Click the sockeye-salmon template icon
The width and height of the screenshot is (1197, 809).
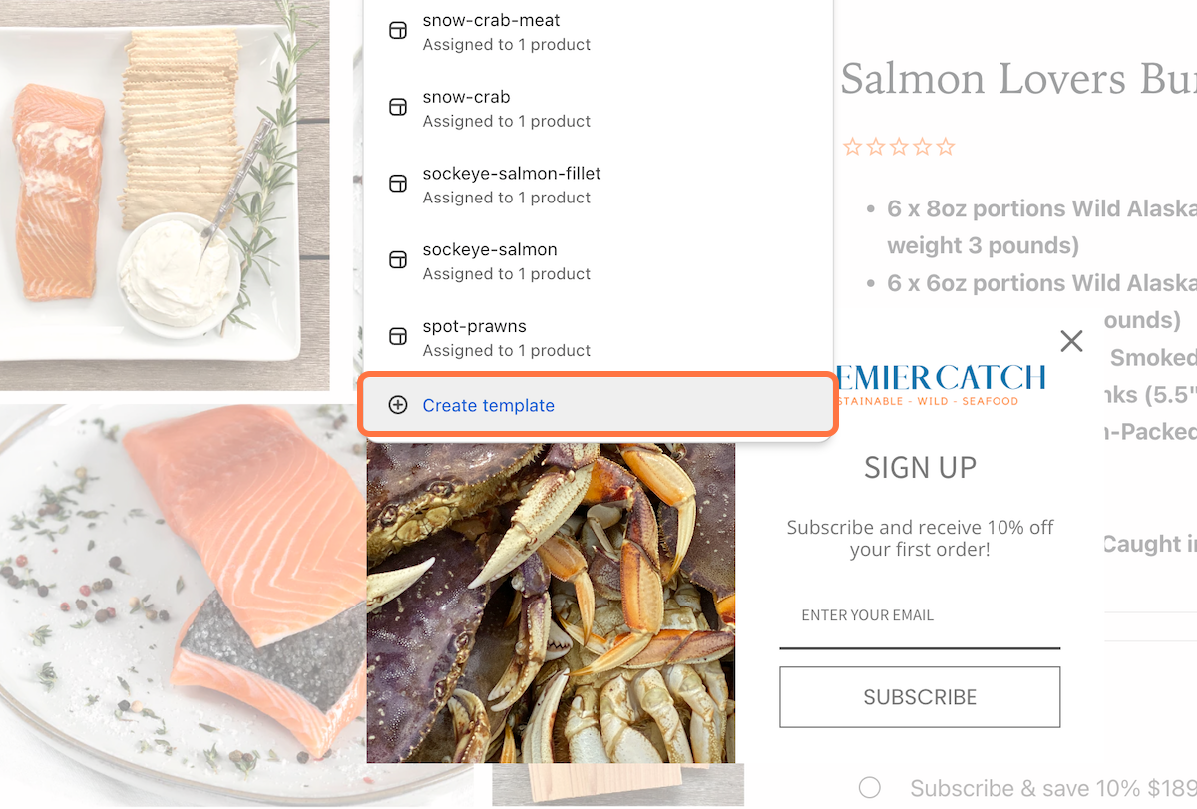coord(398,259)
